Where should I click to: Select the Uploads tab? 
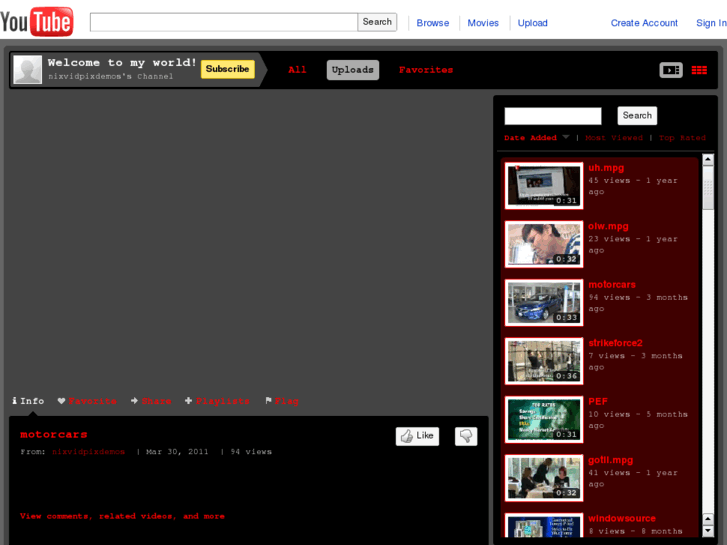(x=353, y=70)
